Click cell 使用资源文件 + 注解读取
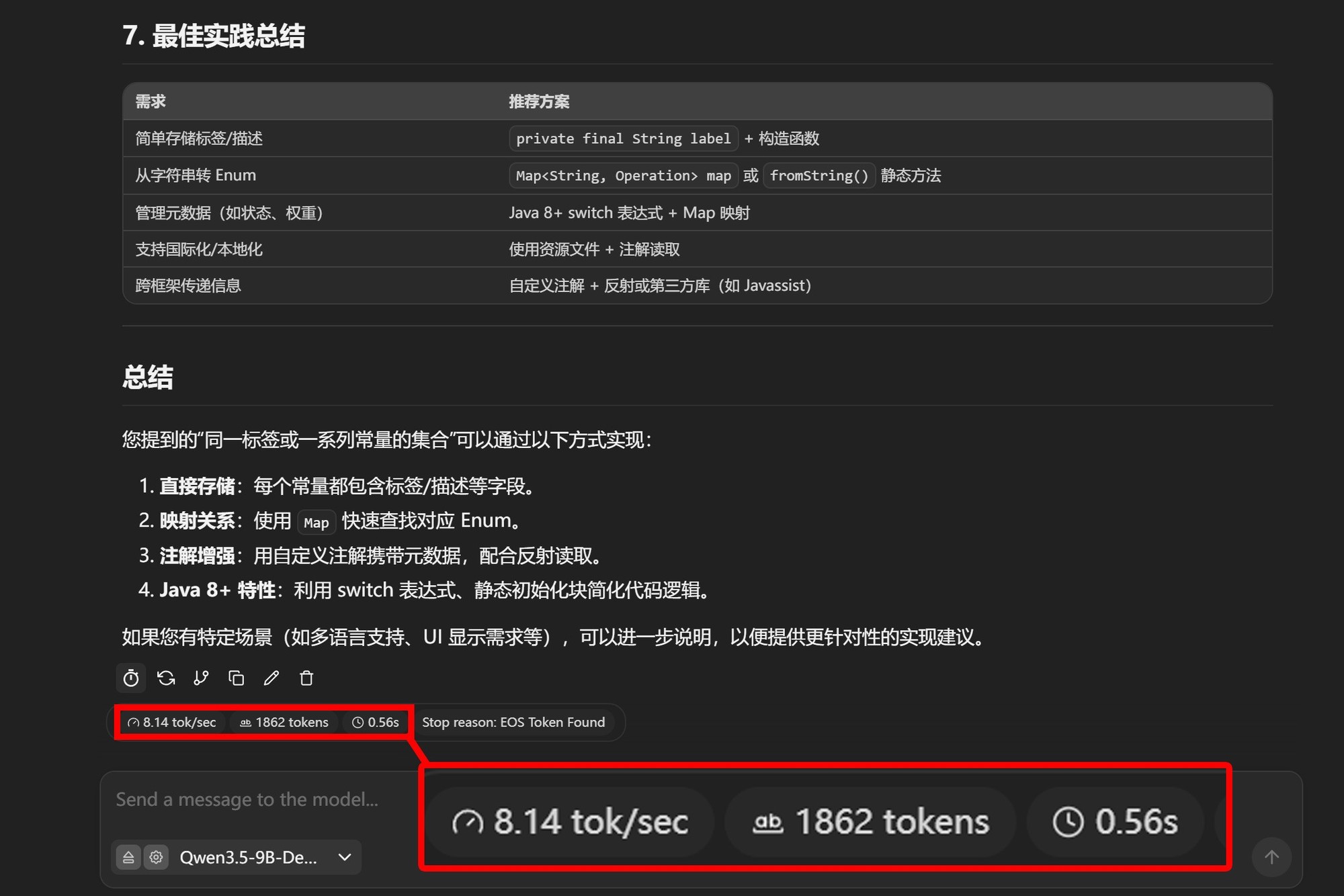The width and height of the screenshot is (1344, 896). pos(594,249)
